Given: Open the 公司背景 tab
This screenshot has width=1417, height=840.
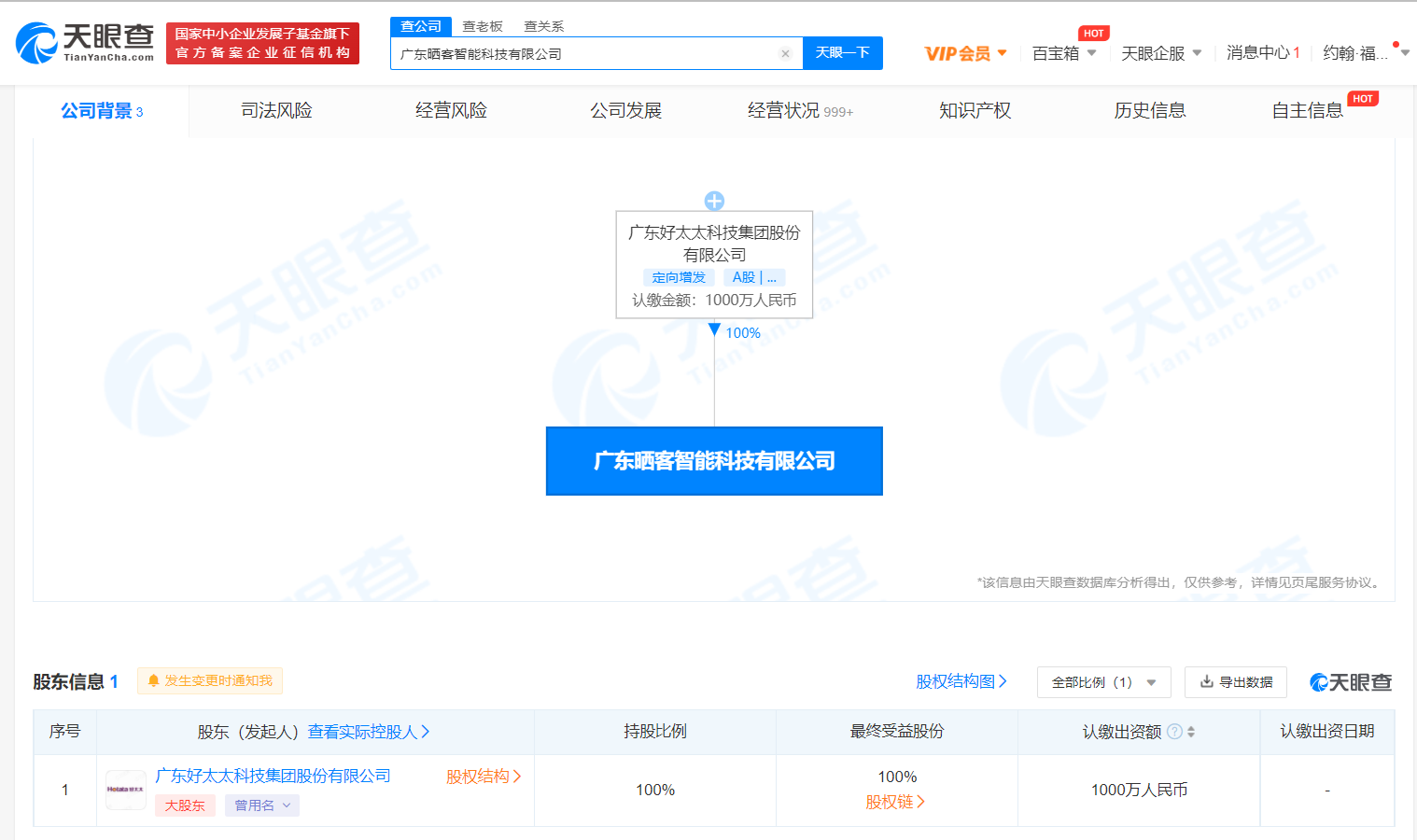Looking at the screenshot, I should pyautogui.click(x=102, y=111).
